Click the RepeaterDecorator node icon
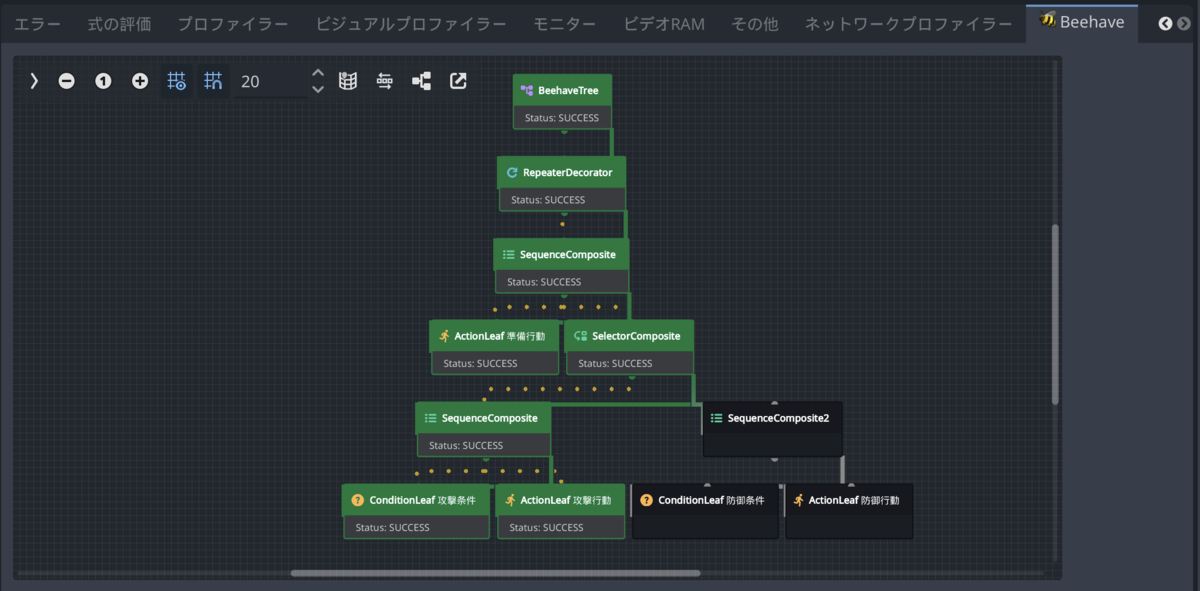This screenshot has width=1200, height=591. pos(512,172)
